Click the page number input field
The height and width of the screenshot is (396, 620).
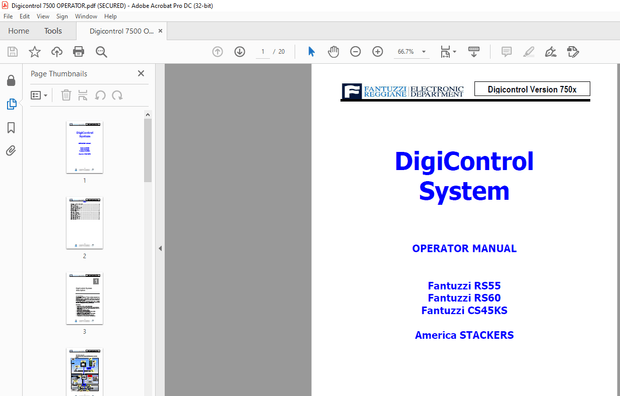(263, 51)
